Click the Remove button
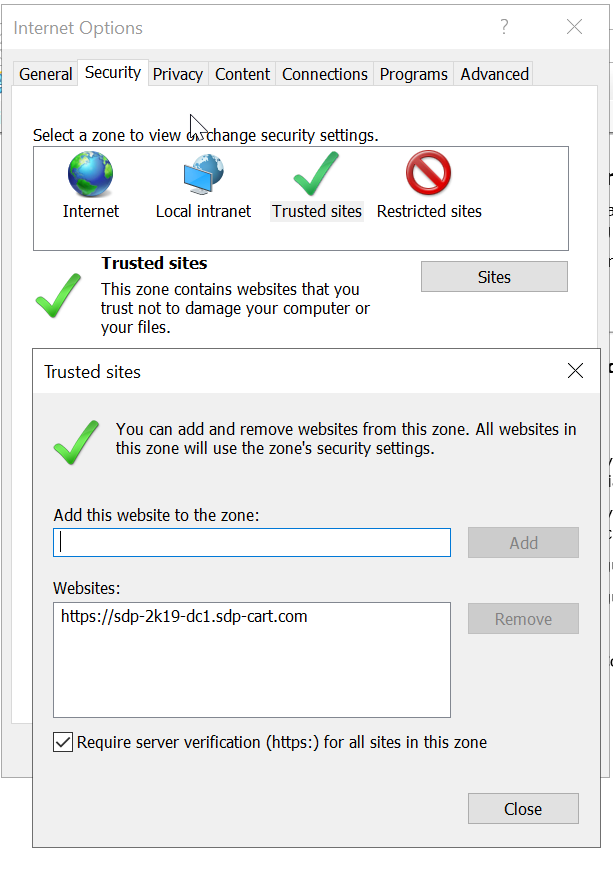The image size is (613, 878). pos(523,619)
